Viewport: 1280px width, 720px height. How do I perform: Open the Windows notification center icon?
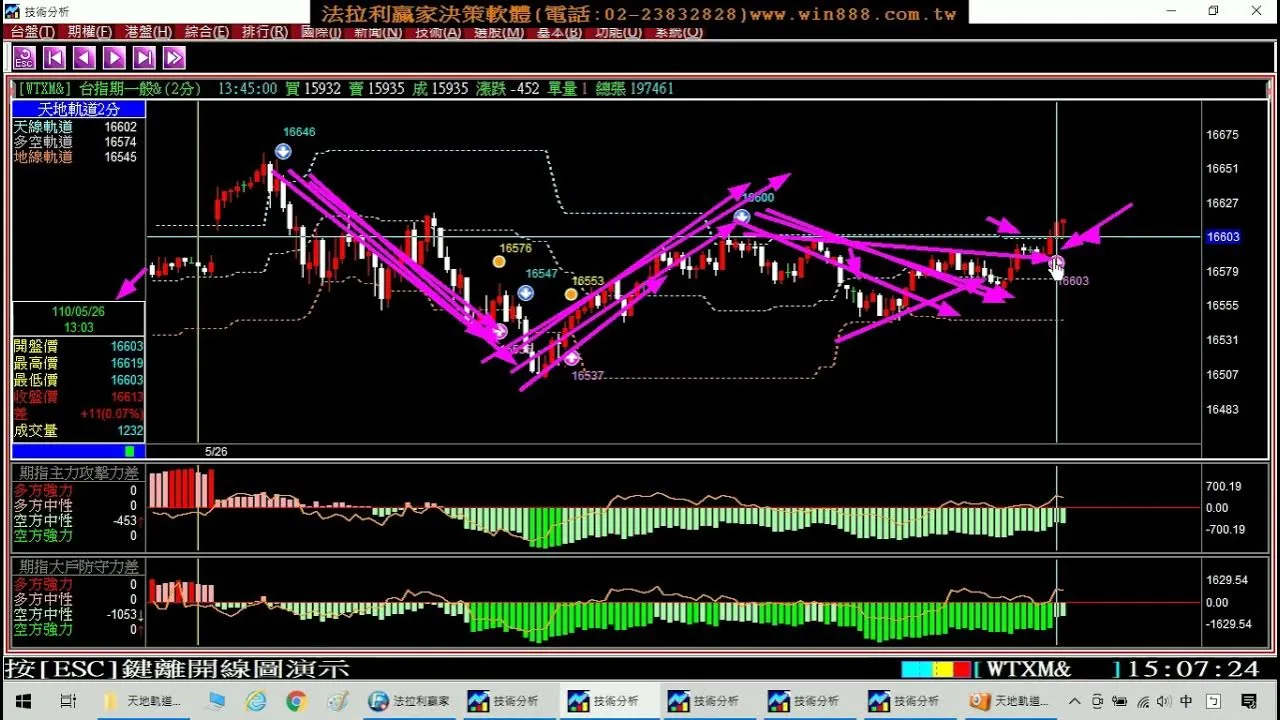coord(1249,701)
